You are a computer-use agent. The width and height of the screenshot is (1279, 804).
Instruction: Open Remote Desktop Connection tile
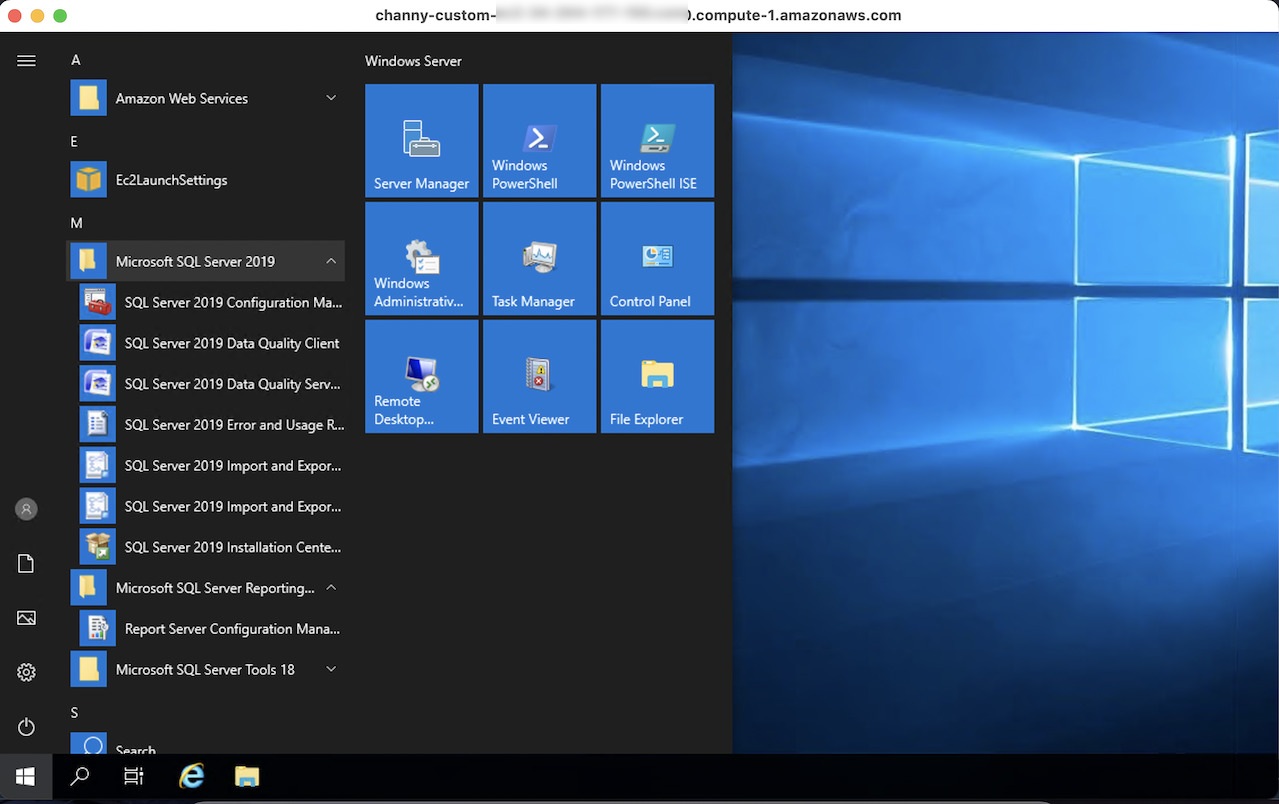(421, 377)
